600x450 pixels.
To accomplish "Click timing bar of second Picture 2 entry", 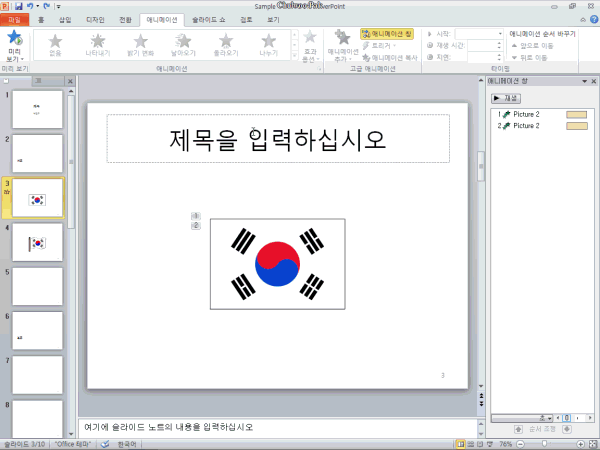I will coord(577,126).
